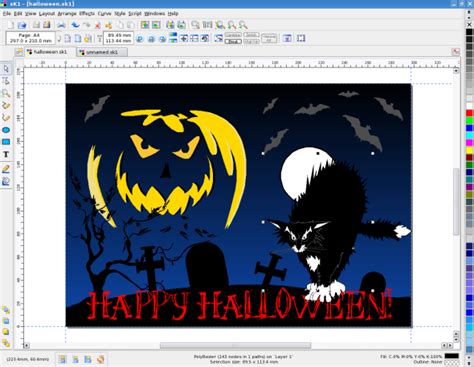Click the New document icon
This screenshot has height=367, width=474.
pyautogui.click(x=11, y=25)
